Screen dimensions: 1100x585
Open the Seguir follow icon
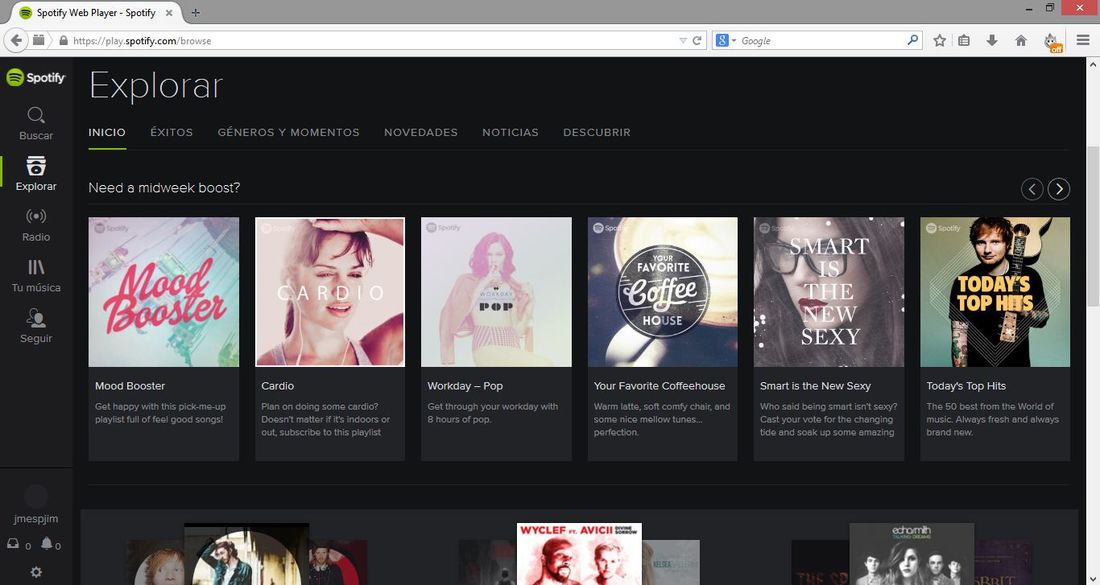(x=36, y=318)
